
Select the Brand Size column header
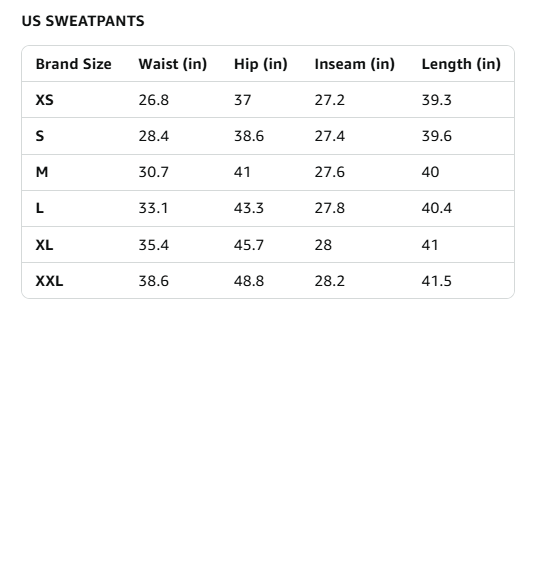[73, 64]
